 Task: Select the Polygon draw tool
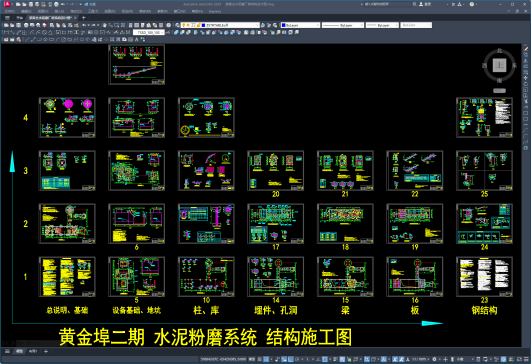coord(45,39)
